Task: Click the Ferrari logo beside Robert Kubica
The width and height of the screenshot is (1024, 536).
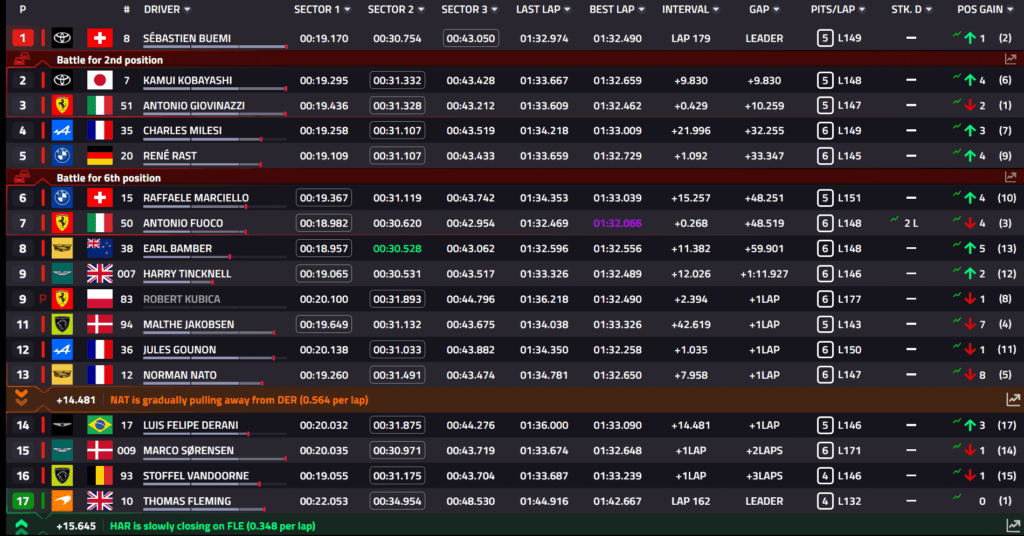Action: click(62, 299)
